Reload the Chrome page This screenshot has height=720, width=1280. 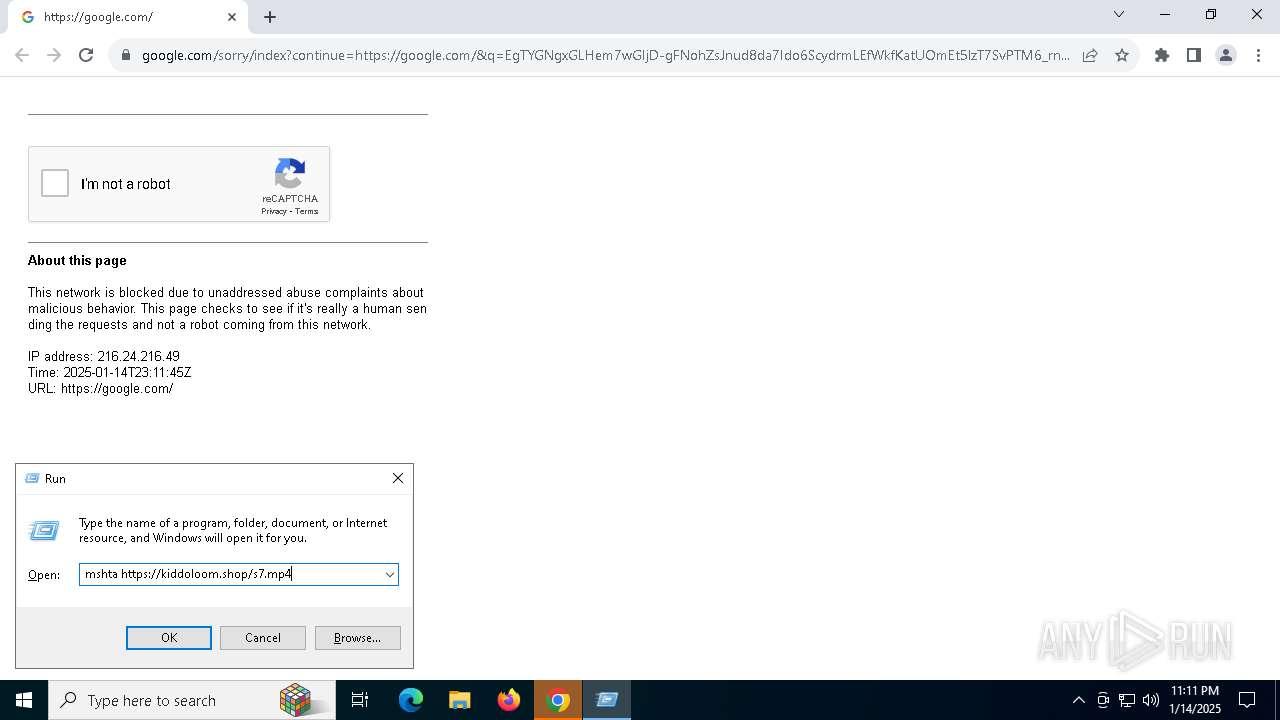[86, 55]
